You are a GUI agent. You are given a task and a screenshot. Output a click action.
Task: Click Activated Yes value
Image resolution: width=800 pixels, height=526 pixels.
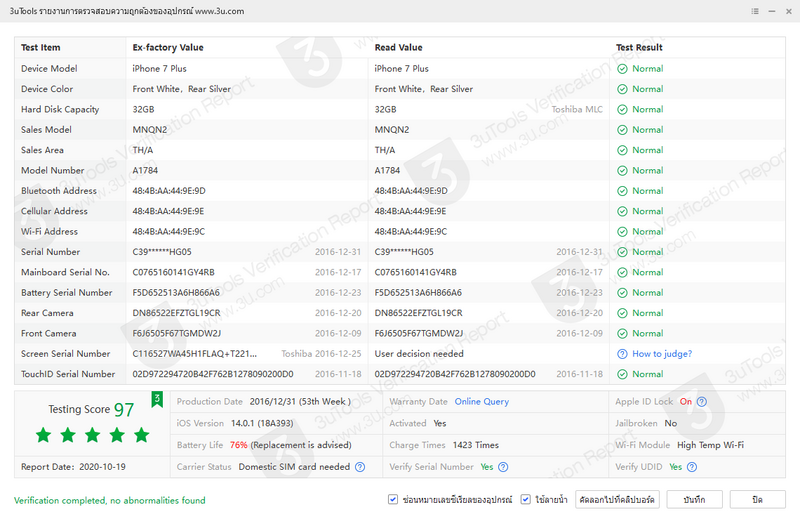point(440,423)
